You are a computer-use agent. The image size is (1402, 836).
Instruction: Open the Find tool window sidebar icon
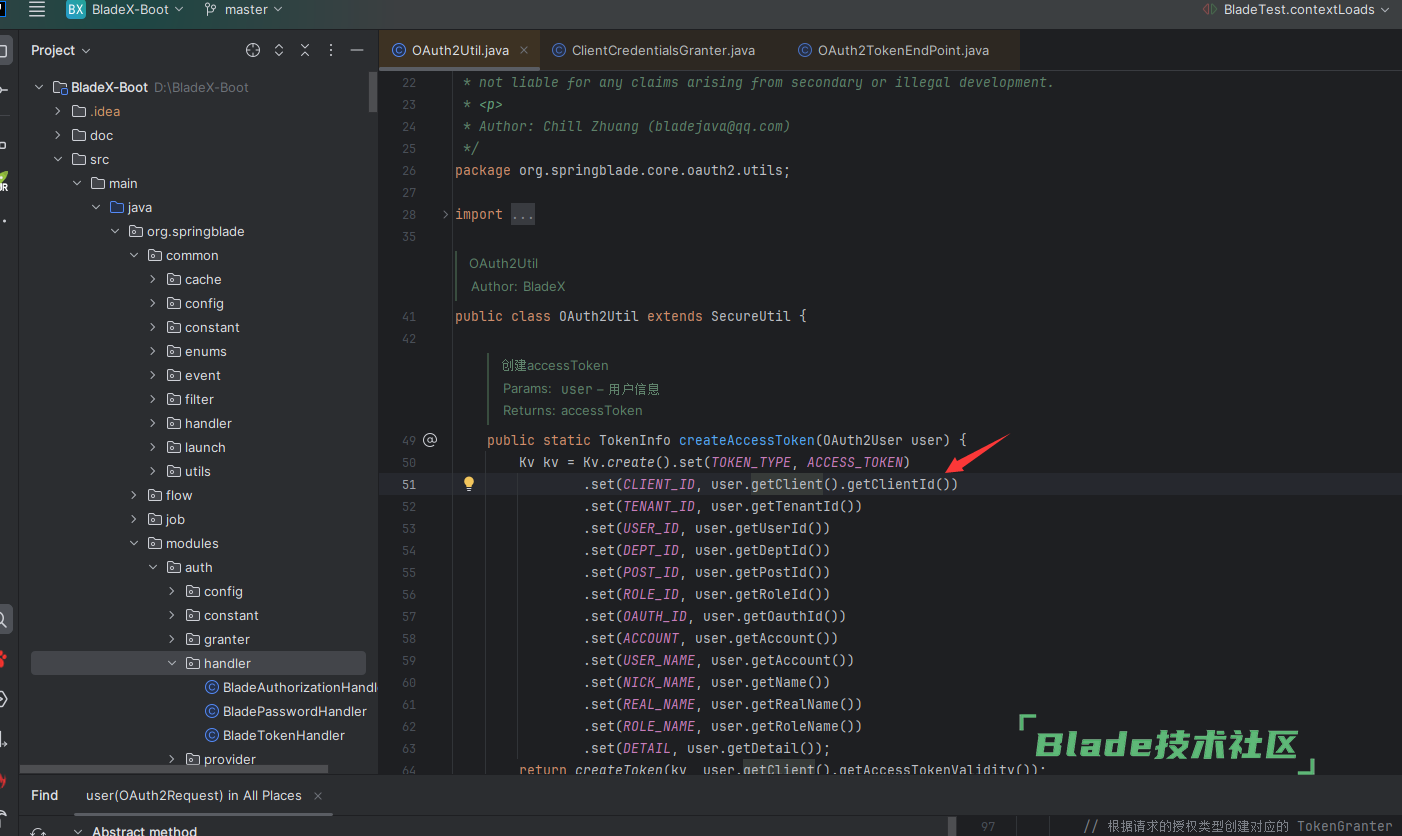point(4,620)
